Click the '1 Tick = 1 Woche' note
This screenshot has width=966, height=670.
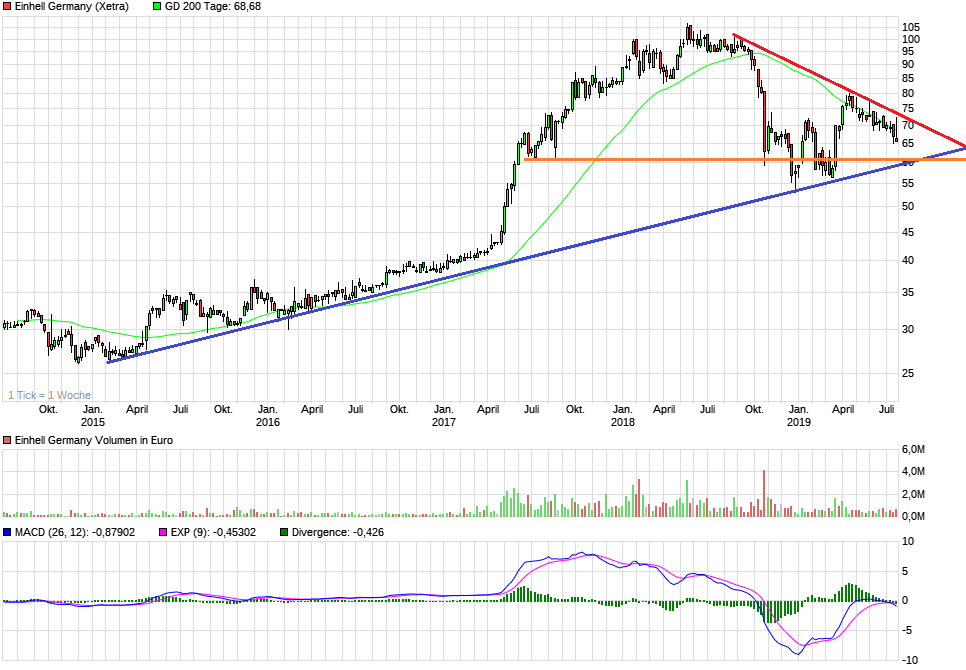tap(49, 395)
